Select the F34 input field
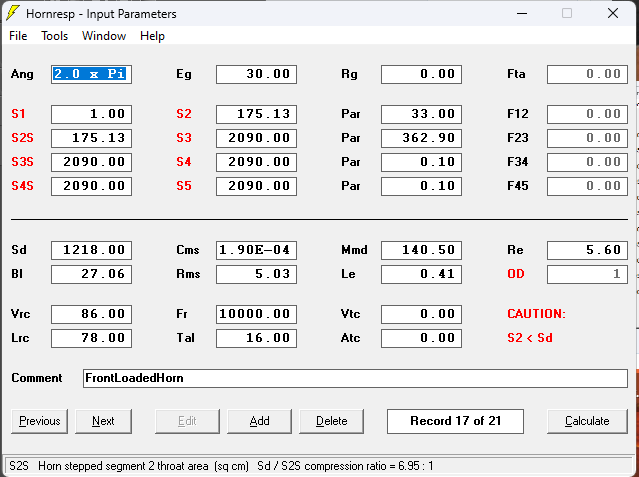Viewport: 639px width, 477px height. [x=587, y=162]
